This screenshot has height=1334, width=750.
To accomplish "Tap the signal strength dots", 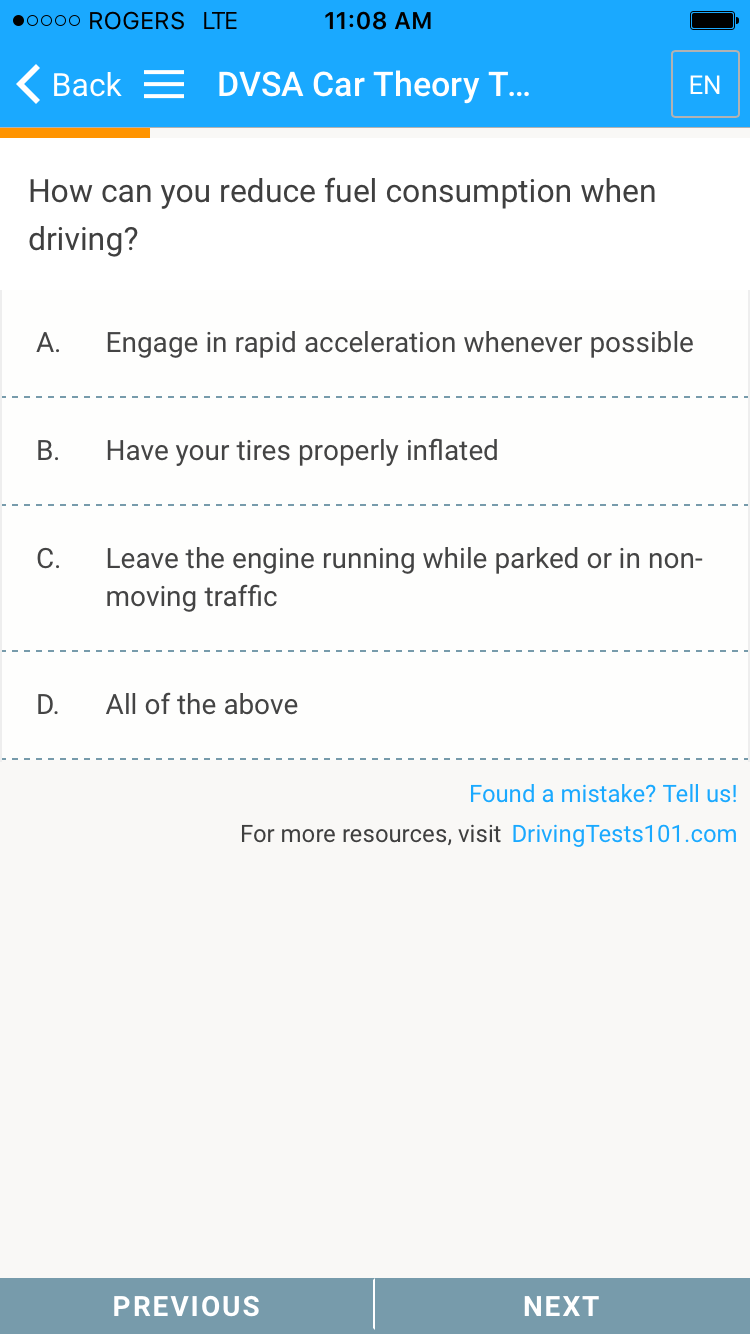I will (x=47, y=21).
